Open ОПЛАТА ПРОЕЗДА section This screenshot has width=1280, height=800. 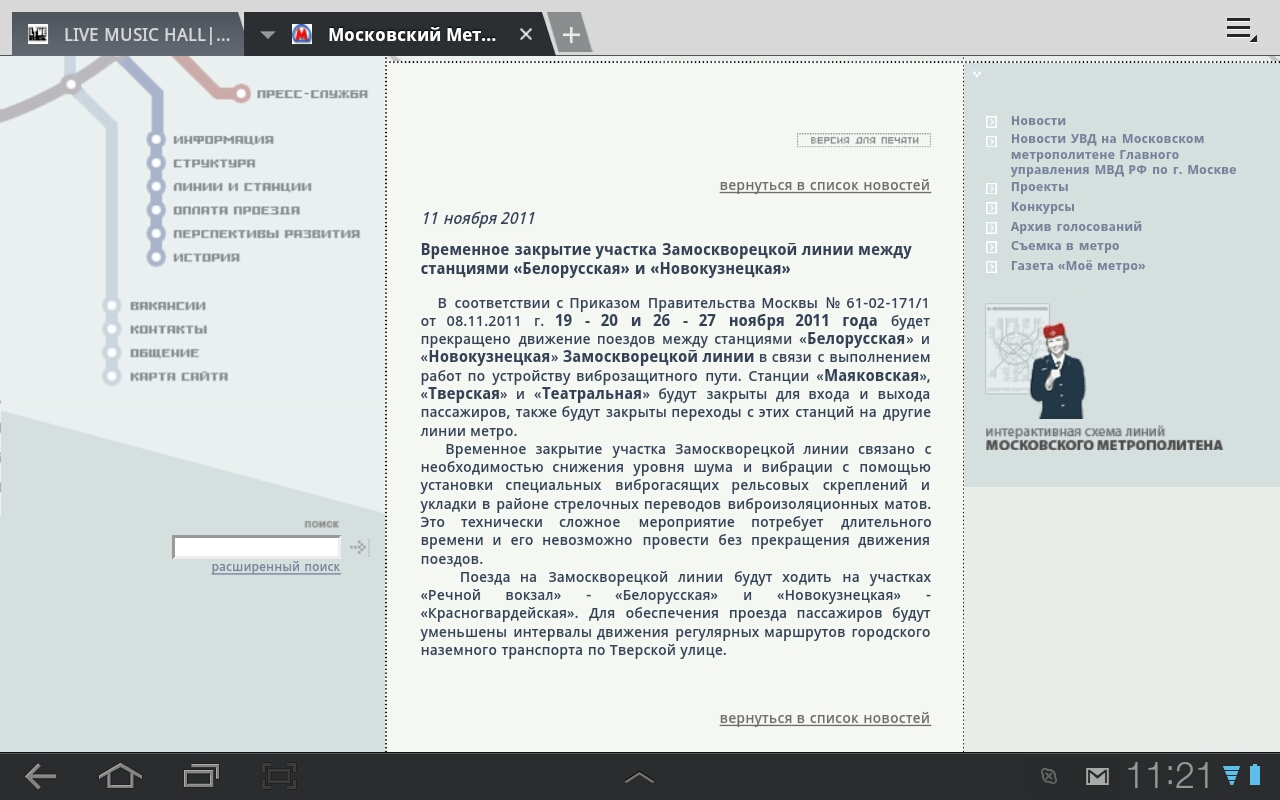[236, 210]
